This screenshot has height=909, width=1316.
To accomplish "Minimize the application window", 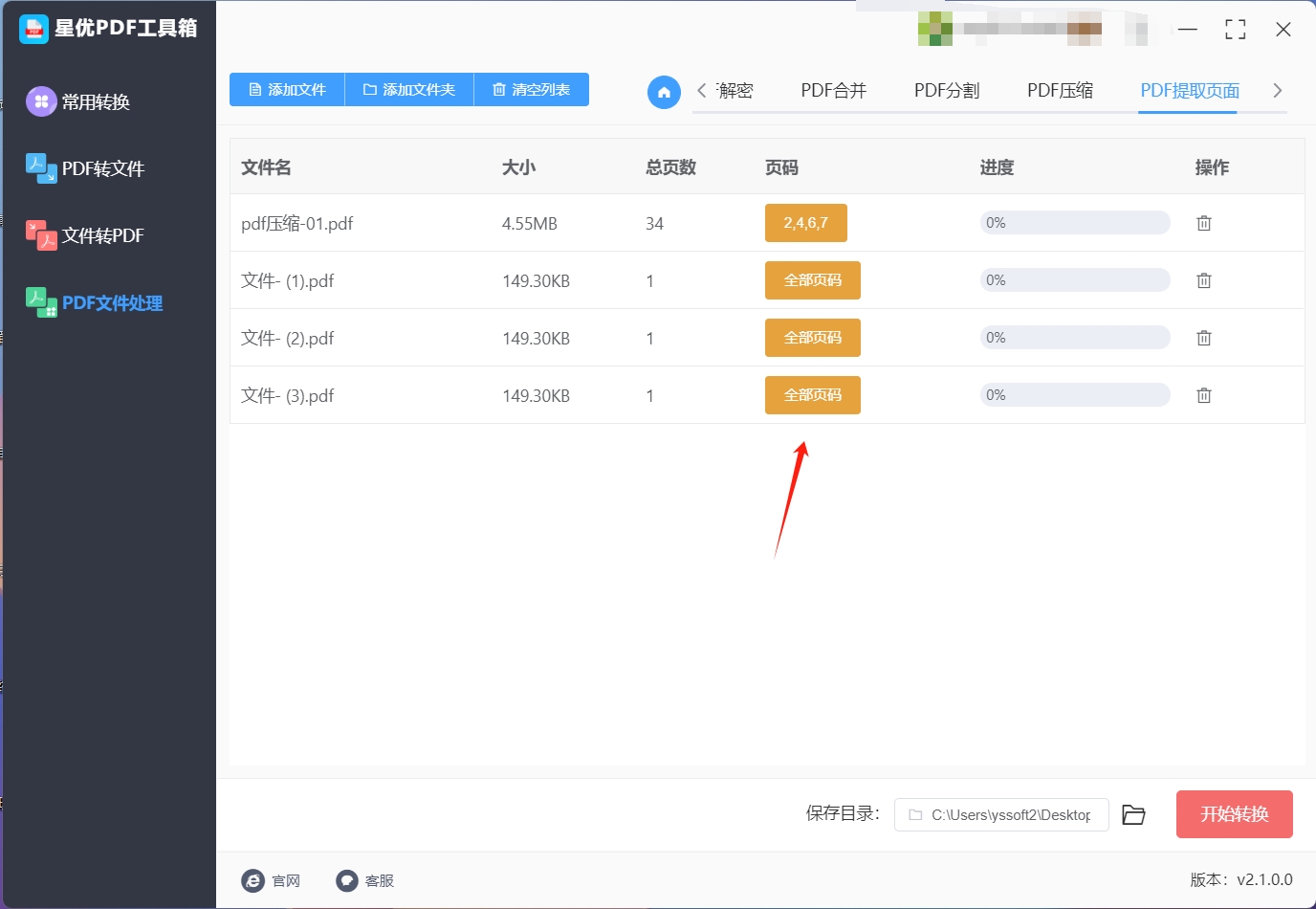I will 1188,30.
